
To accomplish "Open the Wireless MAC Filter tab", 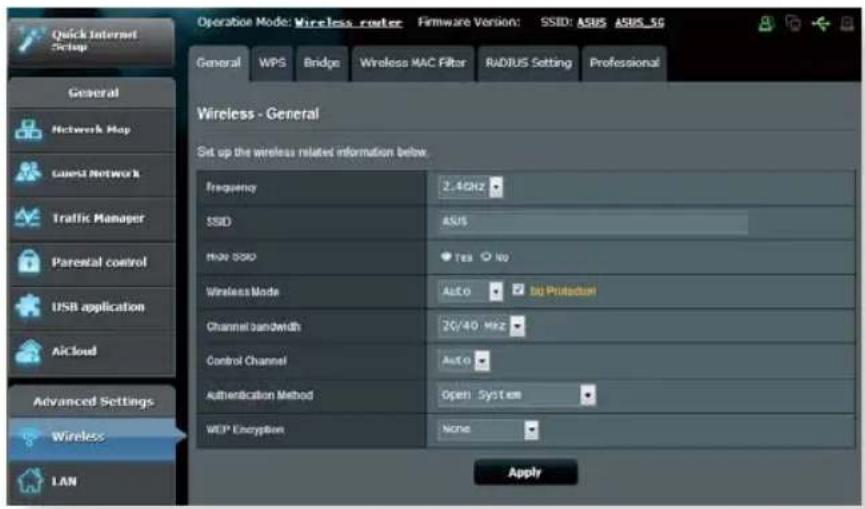I will click(413, 63).
